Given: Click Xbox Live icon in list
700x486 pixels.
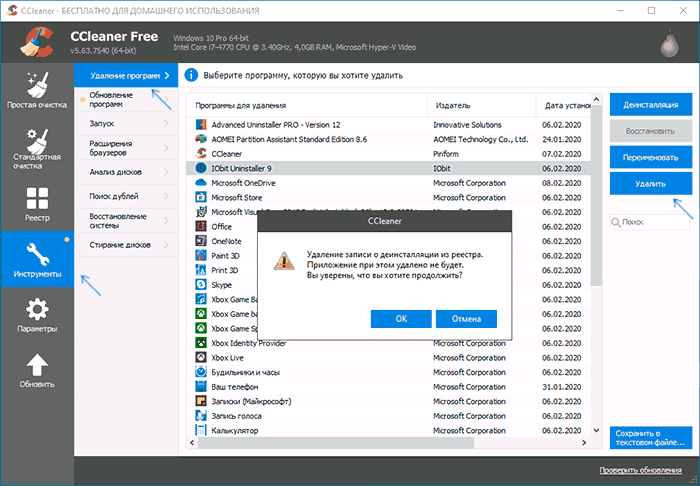Looking at the screenshot, I should (201, 357).
